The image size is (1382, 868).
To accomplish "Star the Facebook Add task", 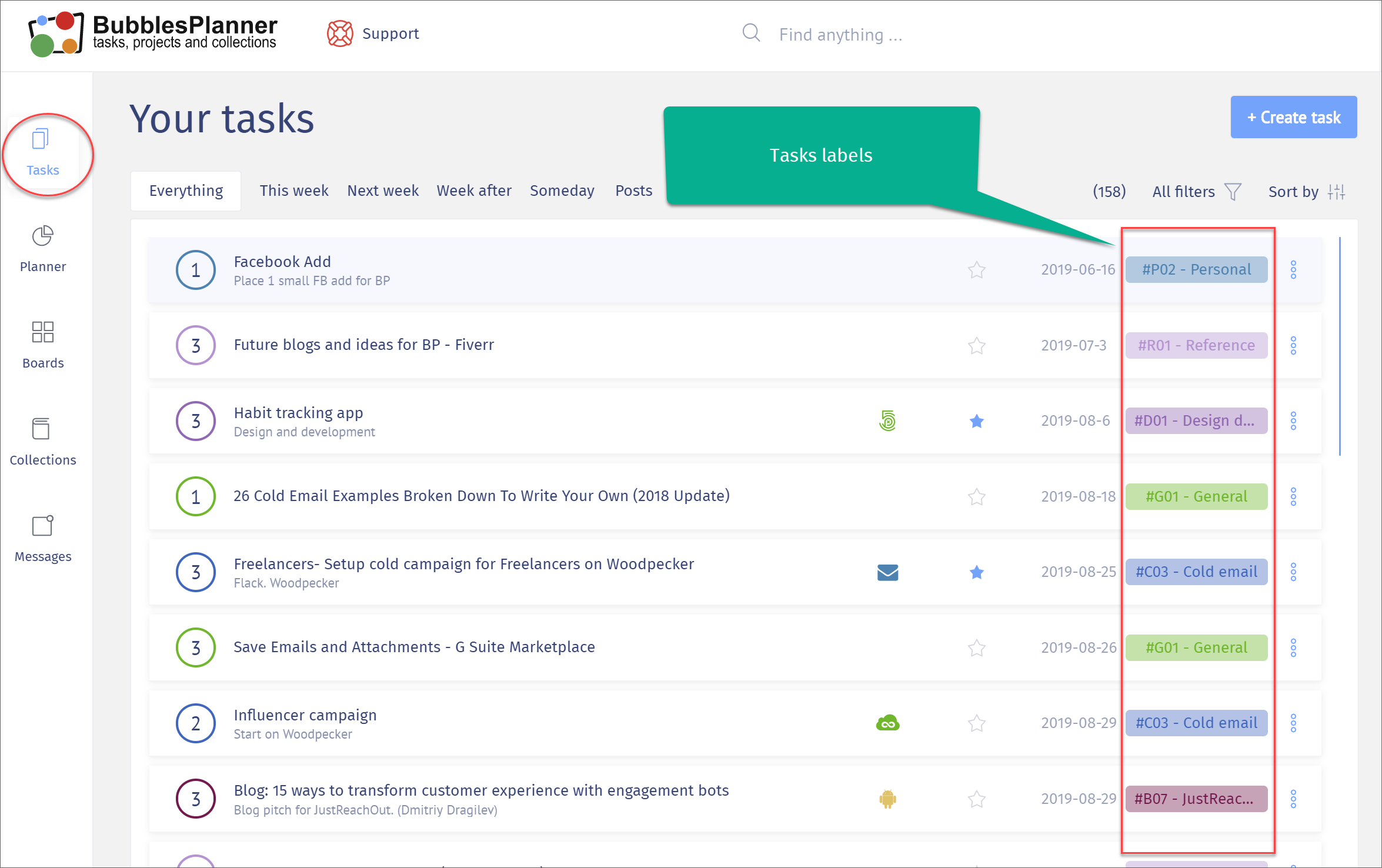I will [976, 270].
